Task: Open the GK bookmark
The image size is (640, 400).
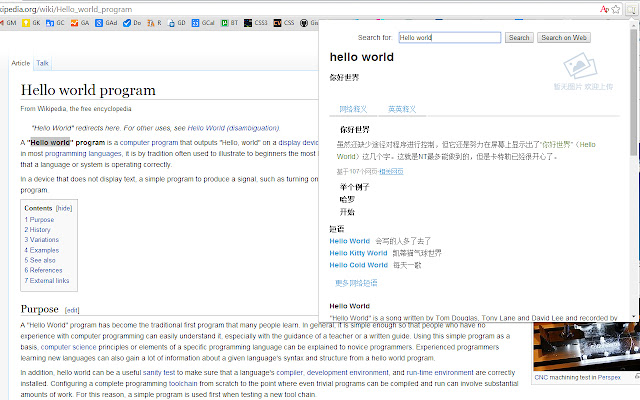Action: 31,23
